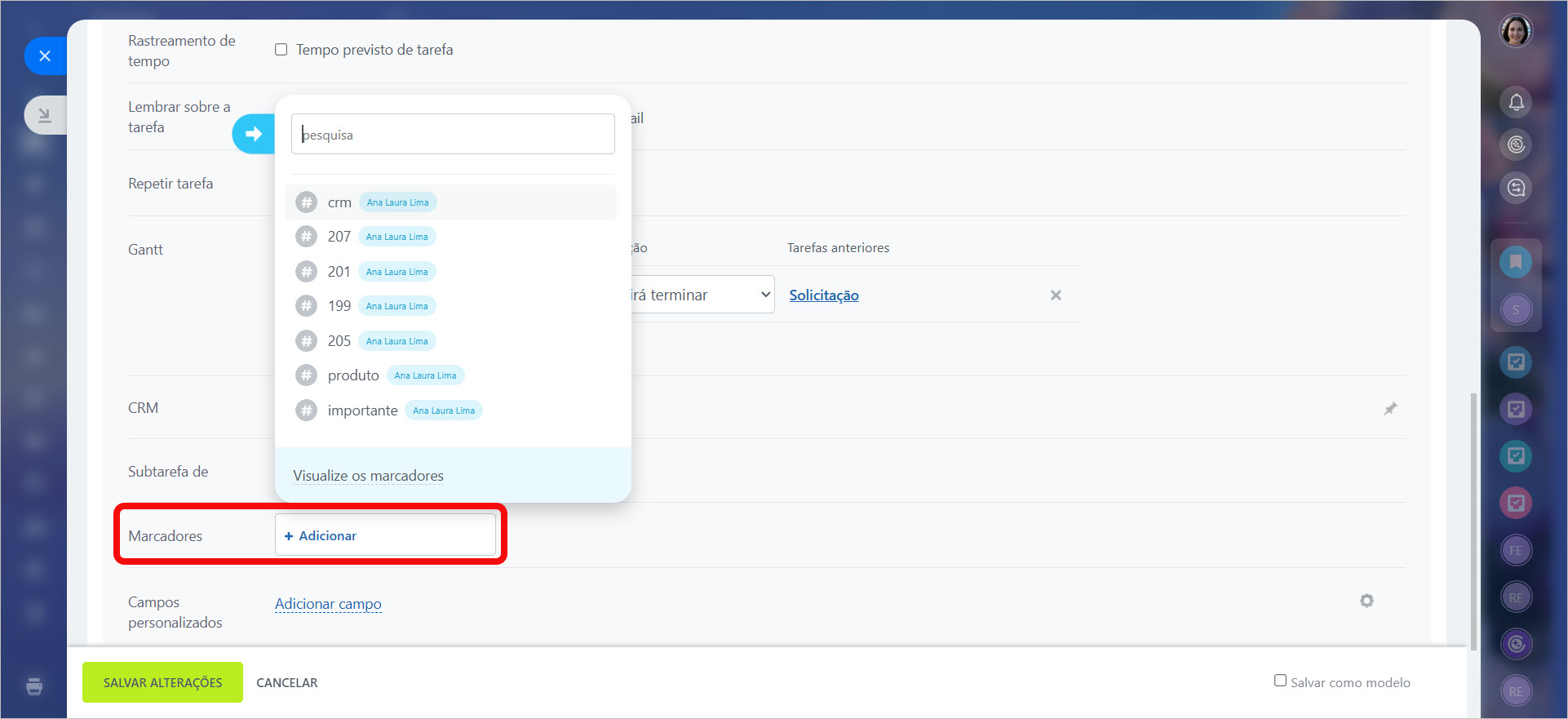The height and width of the screenshot is (719, 1568).
Task: Click Ana Laura Lima badge next to importante
Action: tap(444, 411)
